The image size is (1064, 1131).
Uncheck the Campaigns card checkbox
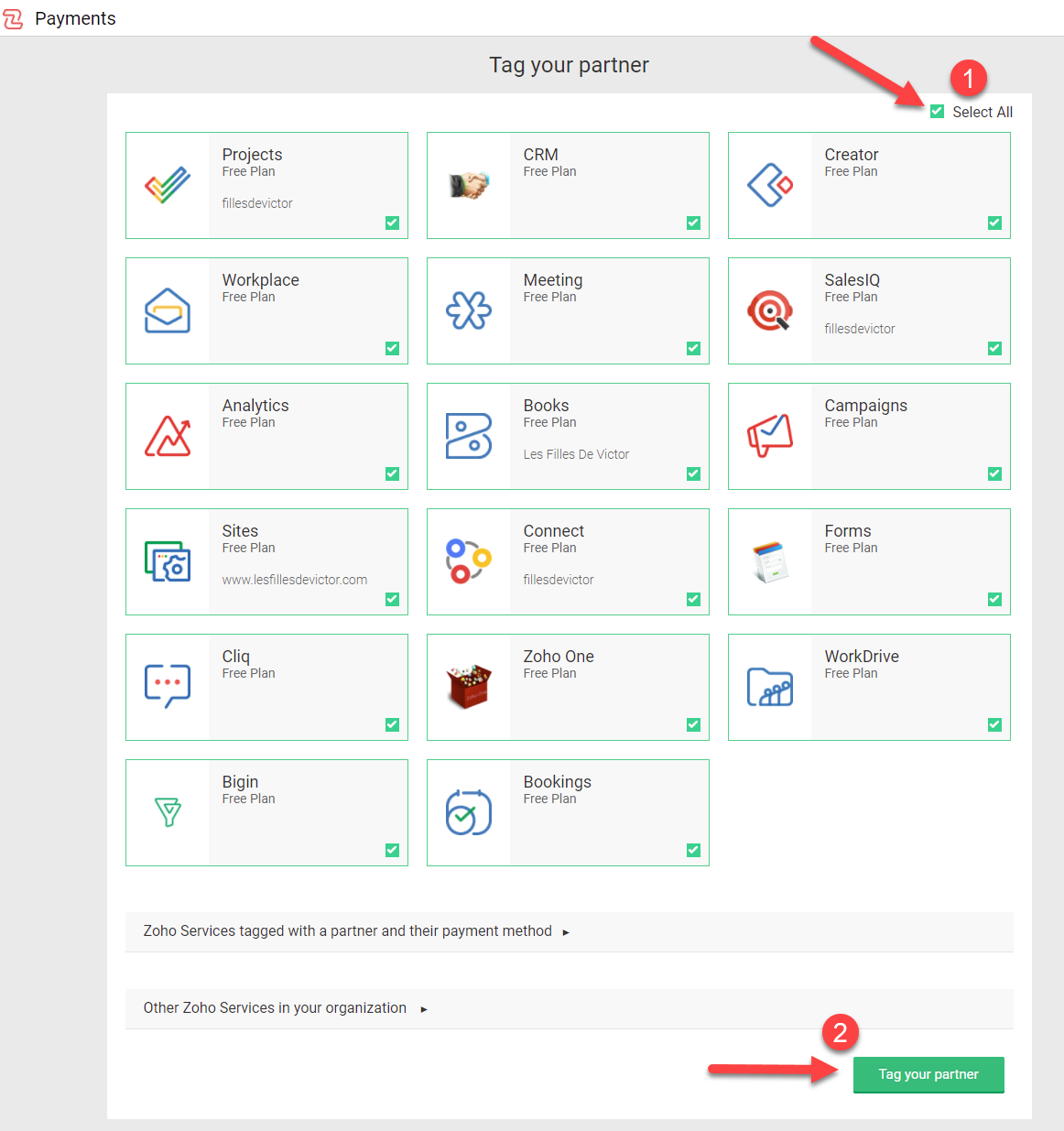994,473
